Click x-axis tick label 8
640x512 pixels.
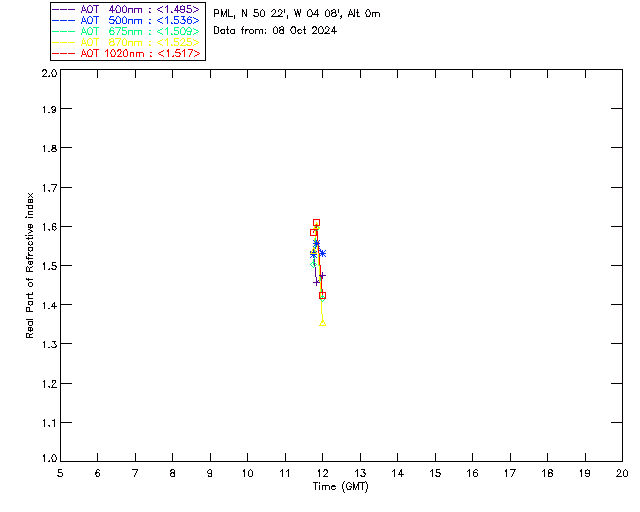(173, 473)
